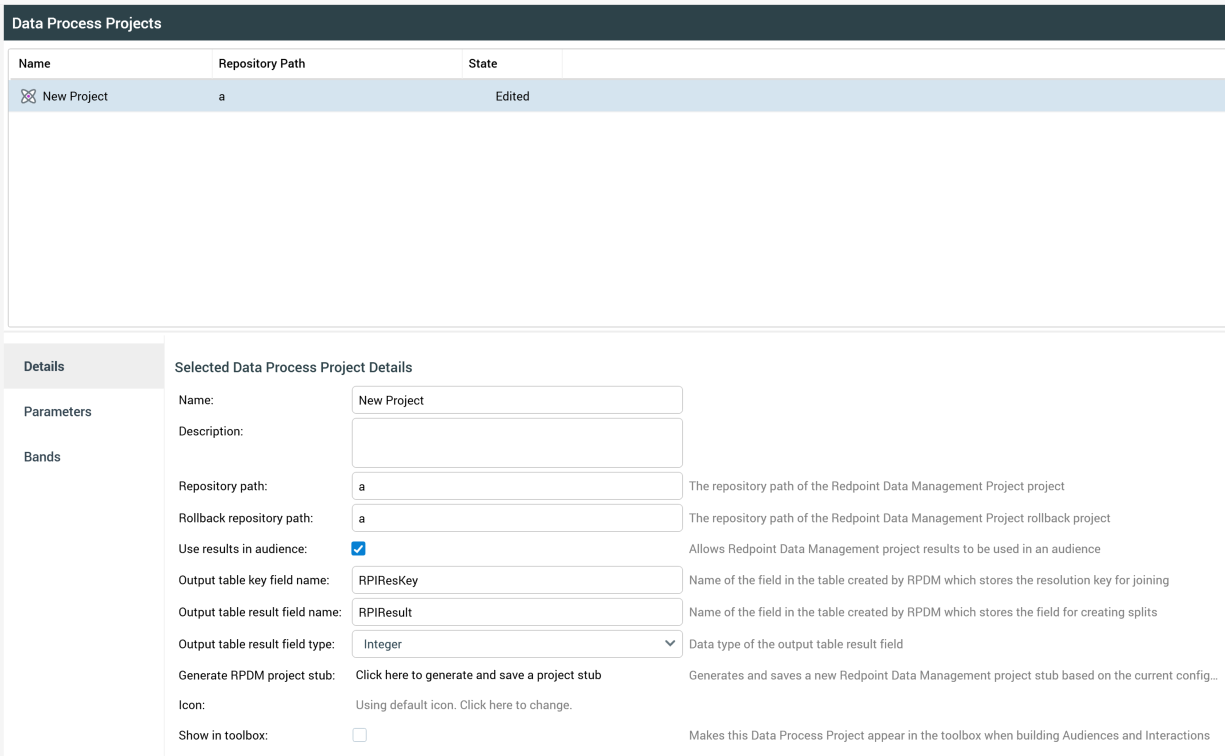Select the New Project row in the projects list
Image resolution: width=1225 pixels, height=756 pixels.
[x=400, y=95]
